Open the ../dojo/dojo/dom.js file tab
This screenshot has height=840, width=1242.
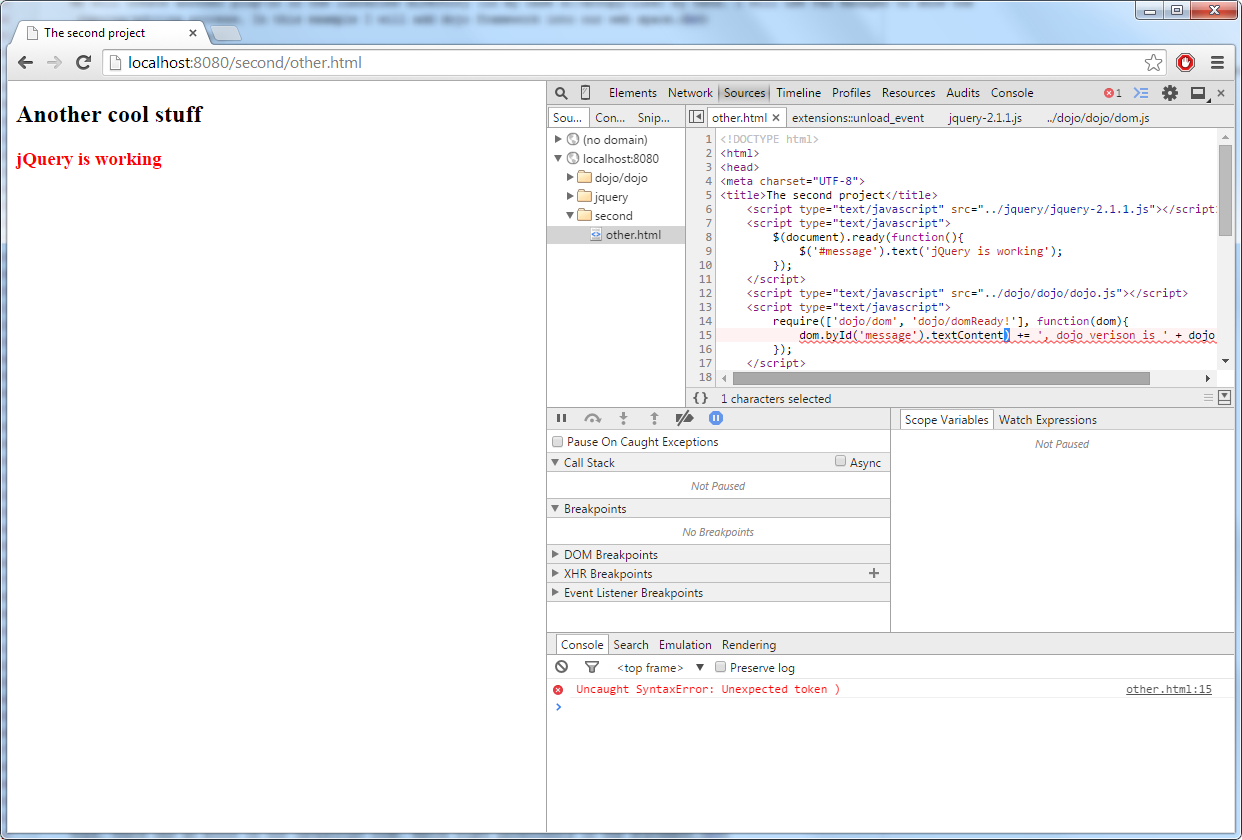point(1098,118)
